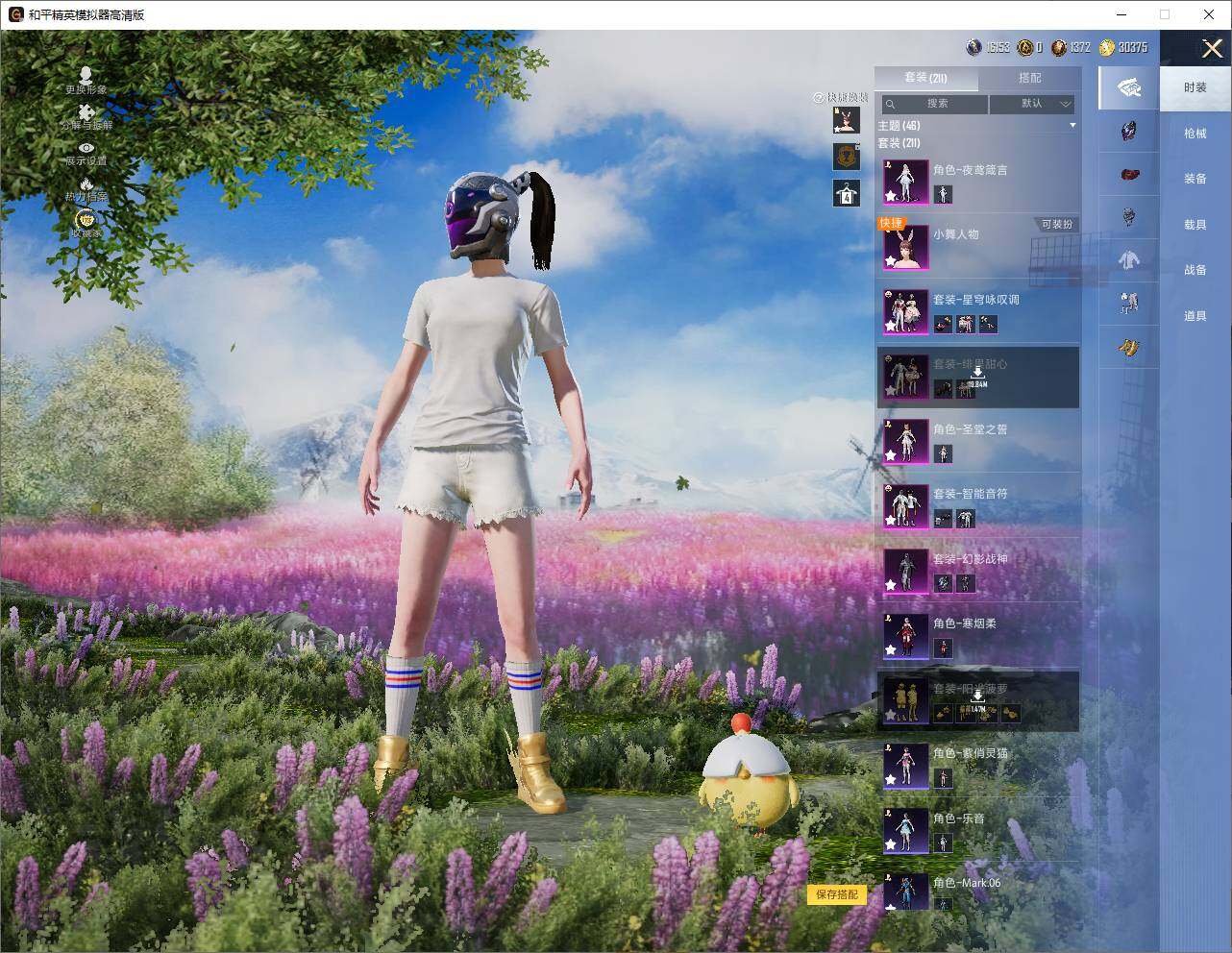The width and height of the screenshot is (1232, 953).
Task: Select the red hat category icon
Action: point(1128,174)
